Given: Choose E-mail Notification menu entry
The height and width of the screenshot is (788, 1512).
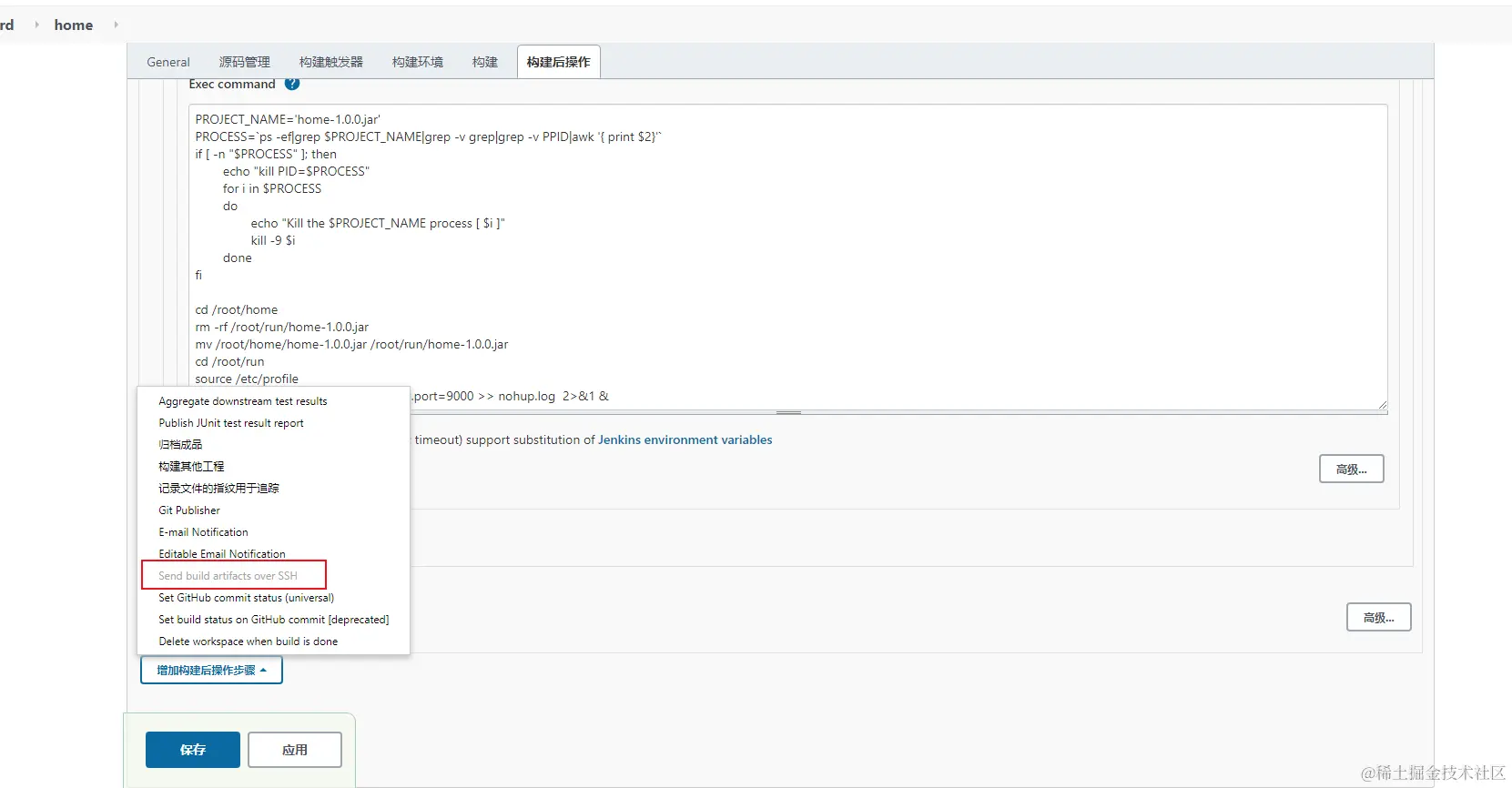Looking at the screenshot, I should coord(203,532).
